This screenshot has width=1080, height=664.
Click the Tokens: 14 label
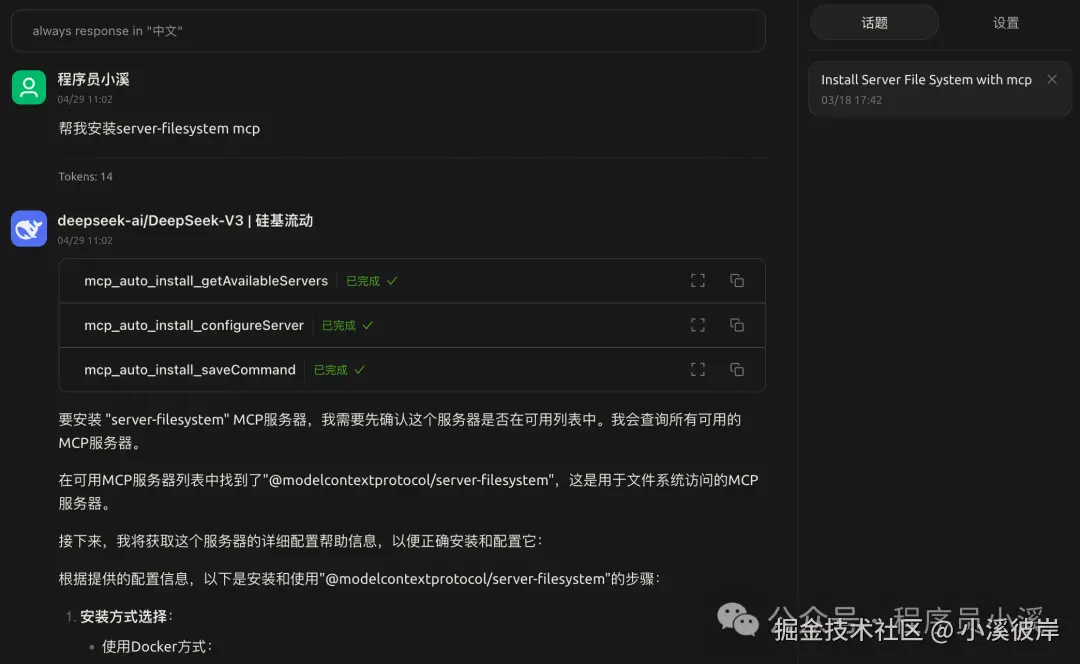(85, 176)
